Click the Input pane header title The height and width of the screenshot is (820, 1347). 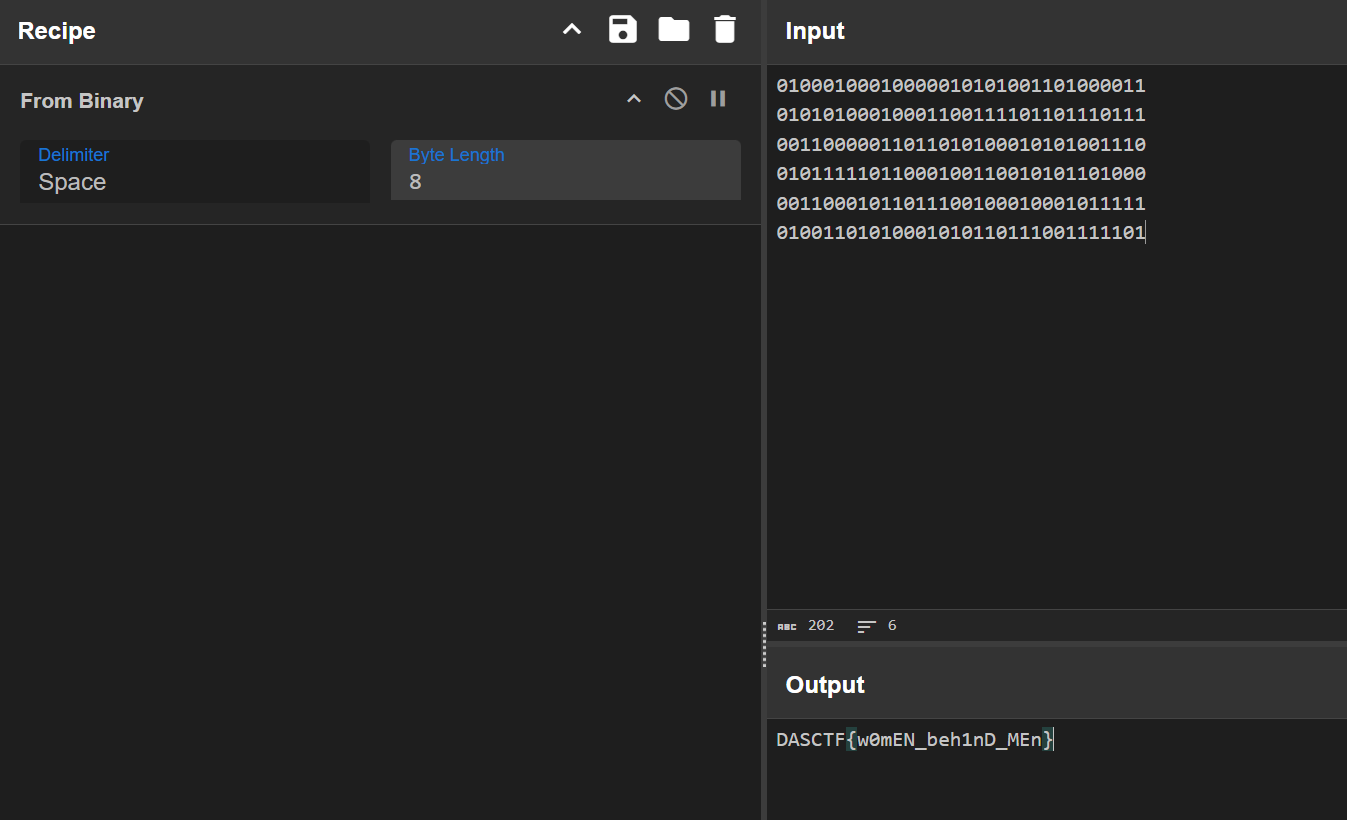[x=815, y=31]
